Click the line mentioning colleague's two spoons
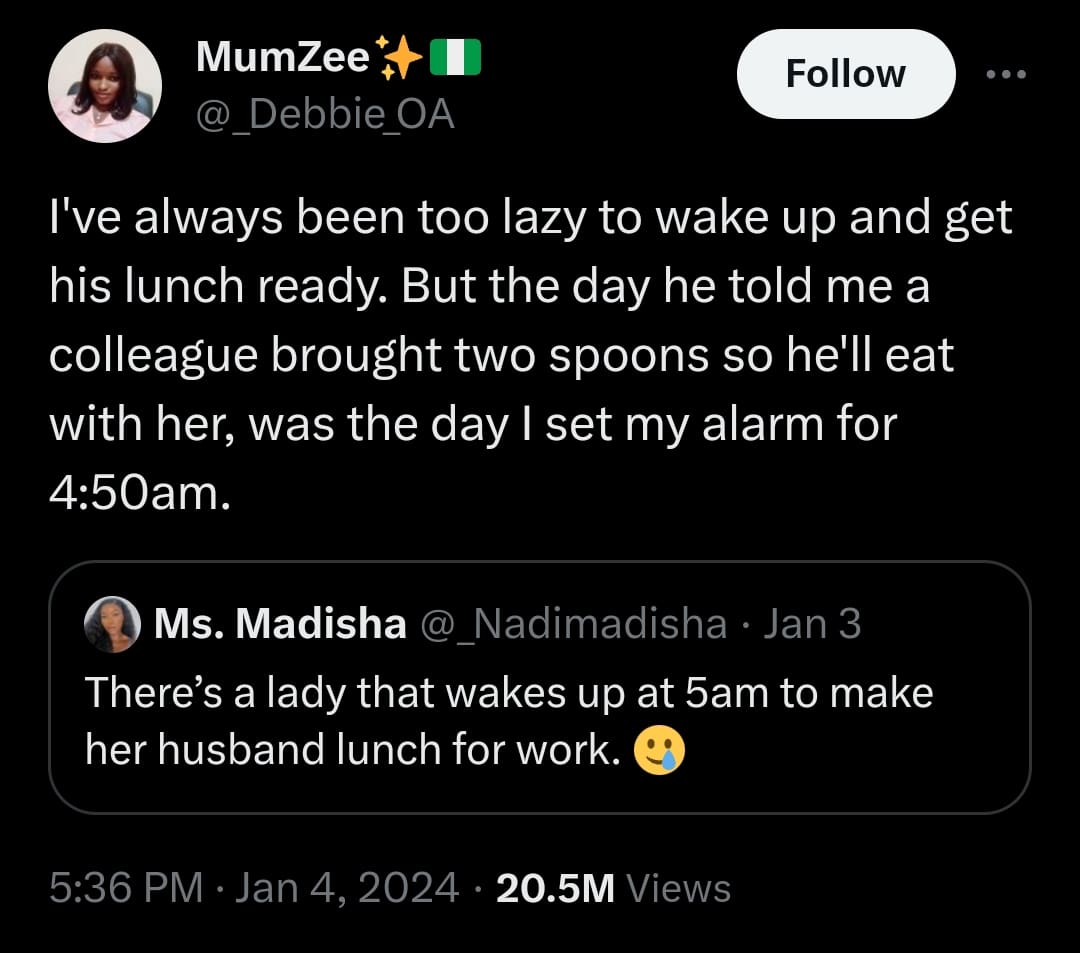1080x953 pixels. click(502, 356)
